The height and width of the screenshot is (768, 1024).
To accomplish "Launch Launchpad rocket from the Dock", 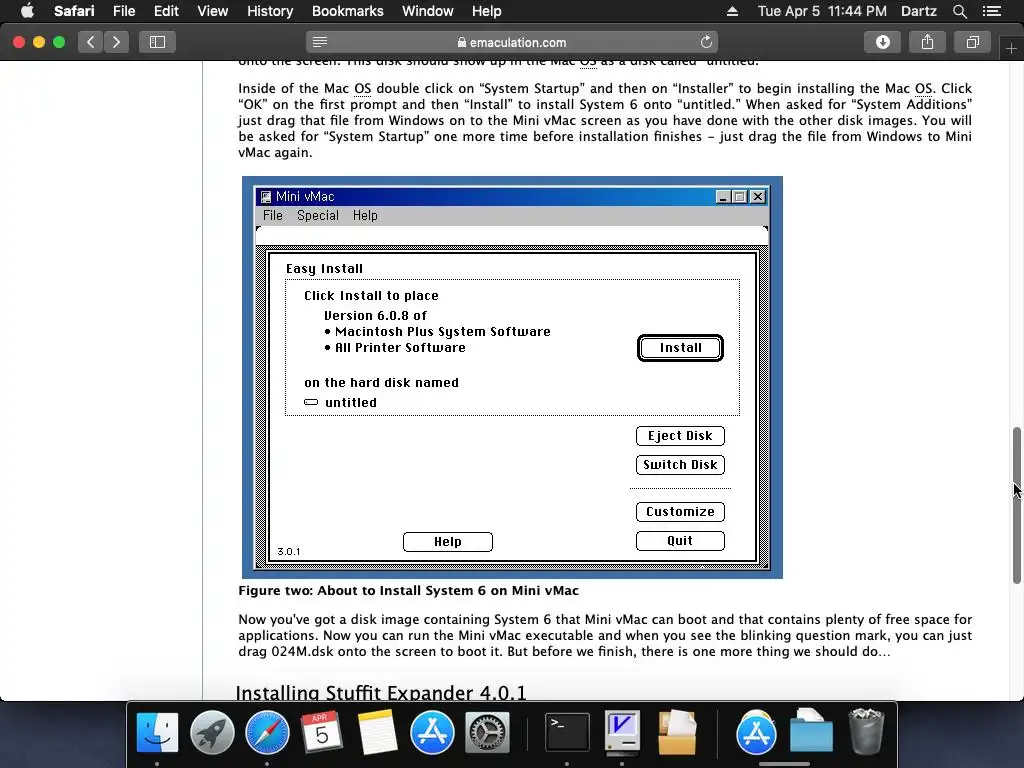I will 212,732.
